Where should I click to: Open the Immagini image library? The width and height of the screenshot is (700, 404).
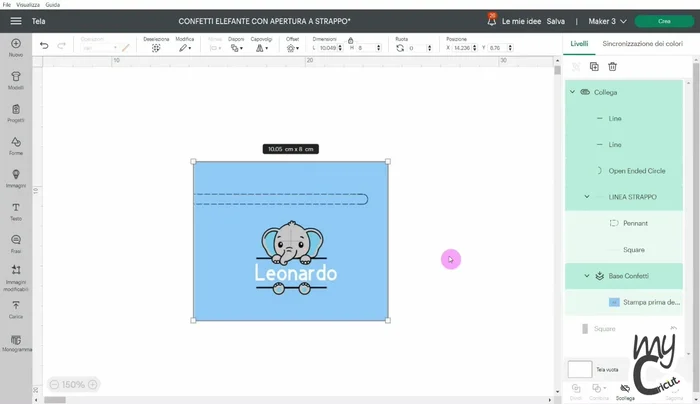click(15, 178)
